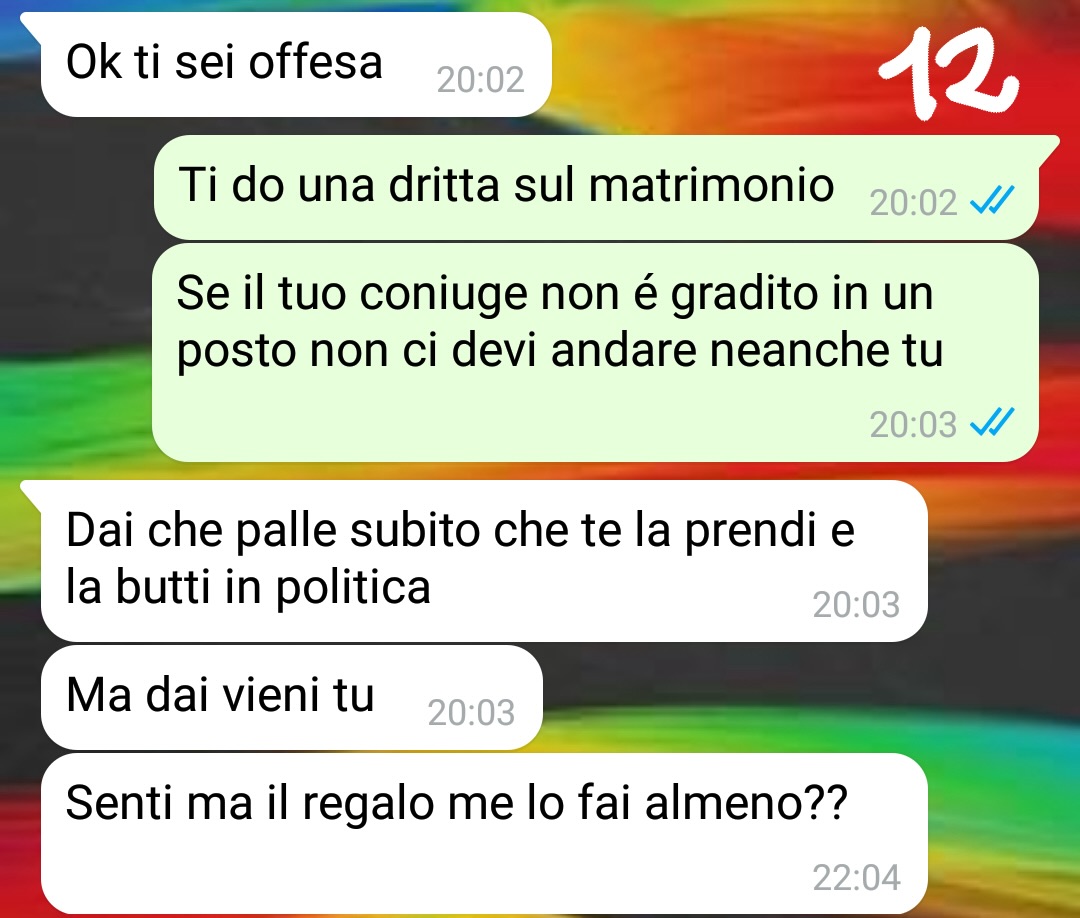
Task: Tap the 'Dai che palle subito' message
Action: click(x=484, y=561)
